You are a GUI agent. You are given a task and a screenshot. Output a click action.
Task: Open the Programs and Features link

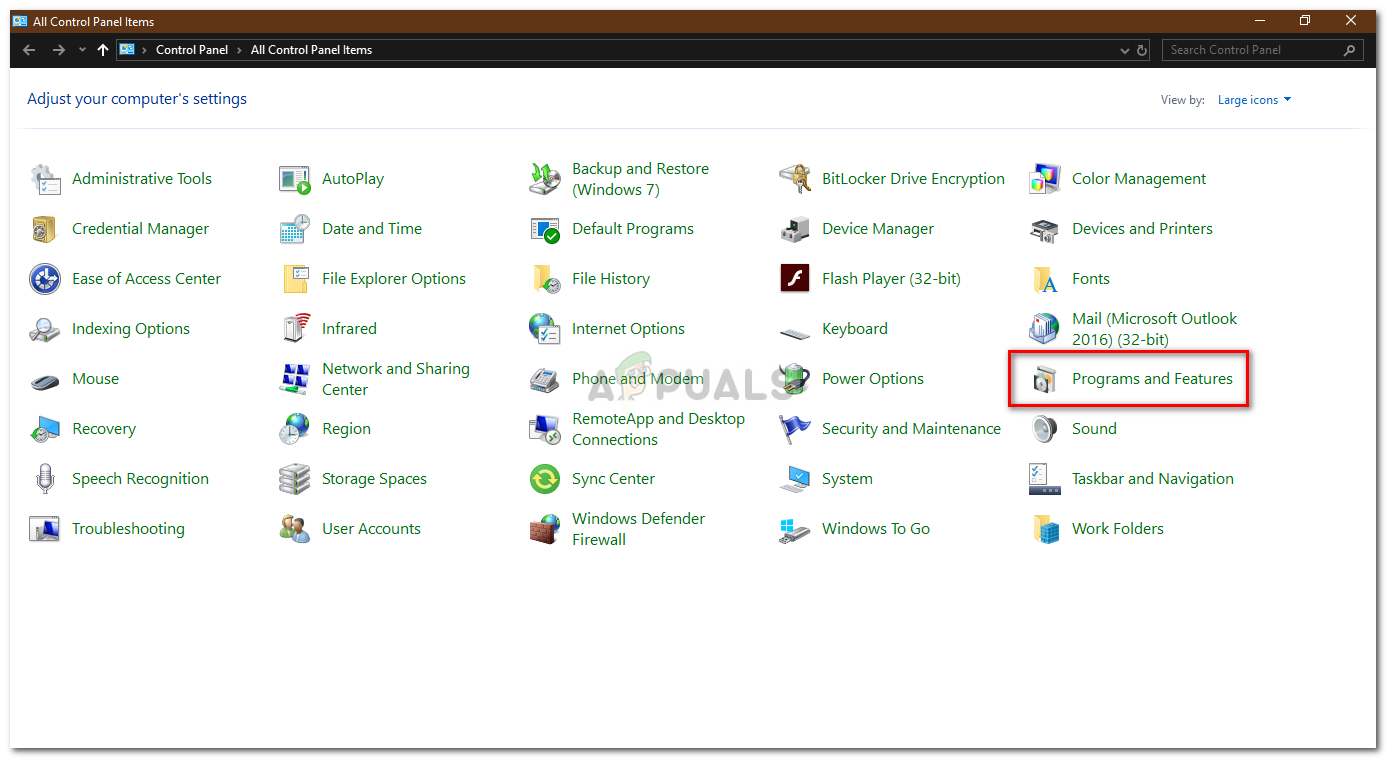(1152, 379)
